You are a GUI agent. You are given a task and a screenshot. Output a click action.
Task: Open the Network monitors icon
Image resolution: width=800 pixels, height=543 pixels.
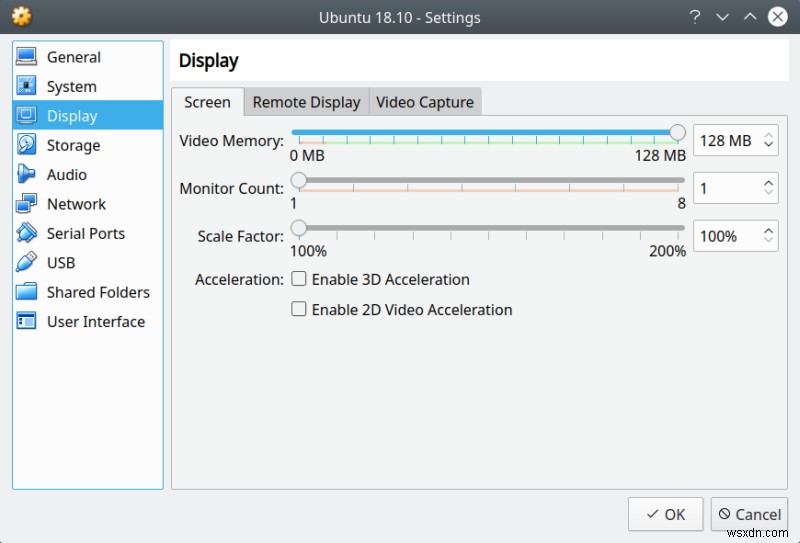26,203
